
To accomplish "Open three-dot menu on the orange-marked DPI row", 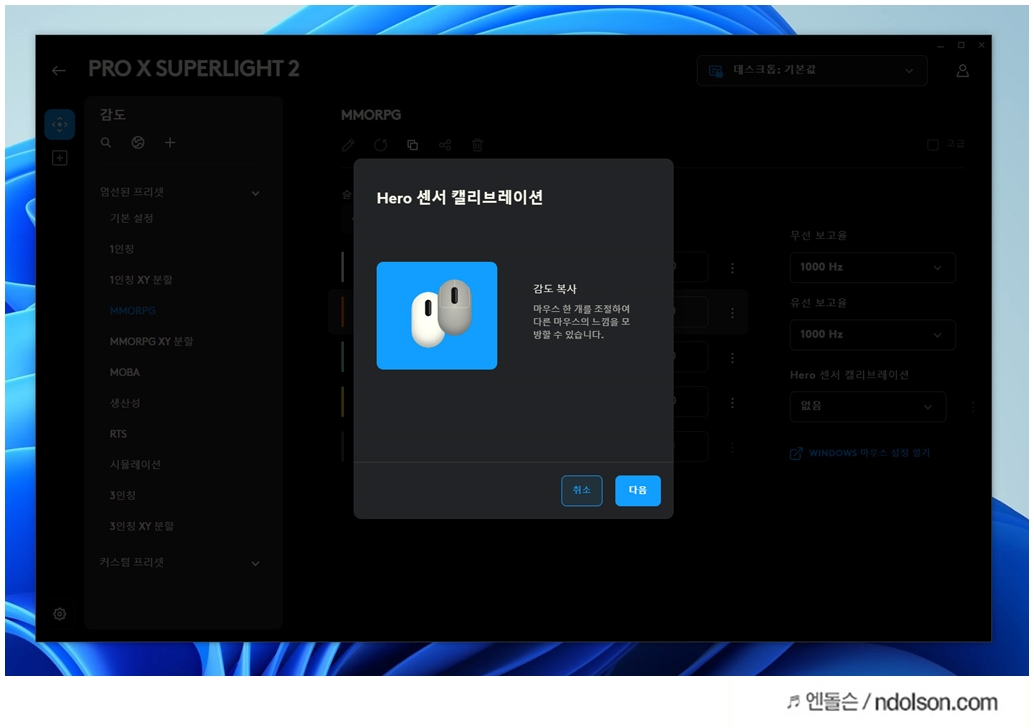I will point(733,313).
